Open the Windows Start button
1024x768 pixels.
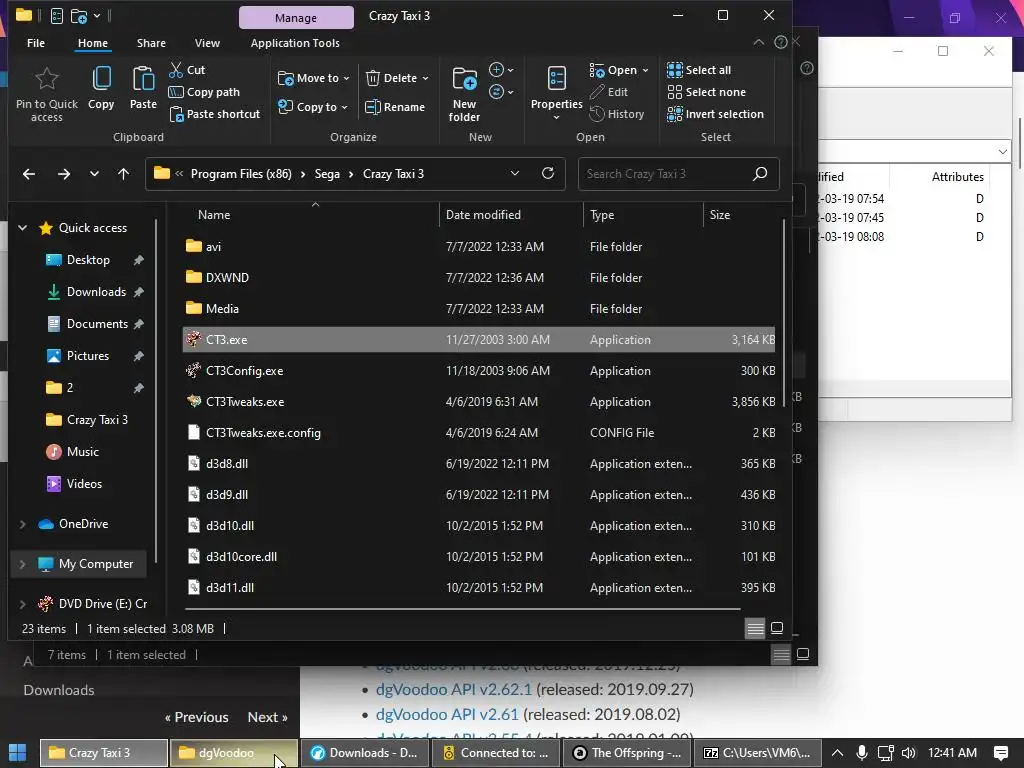pos(18,753)
